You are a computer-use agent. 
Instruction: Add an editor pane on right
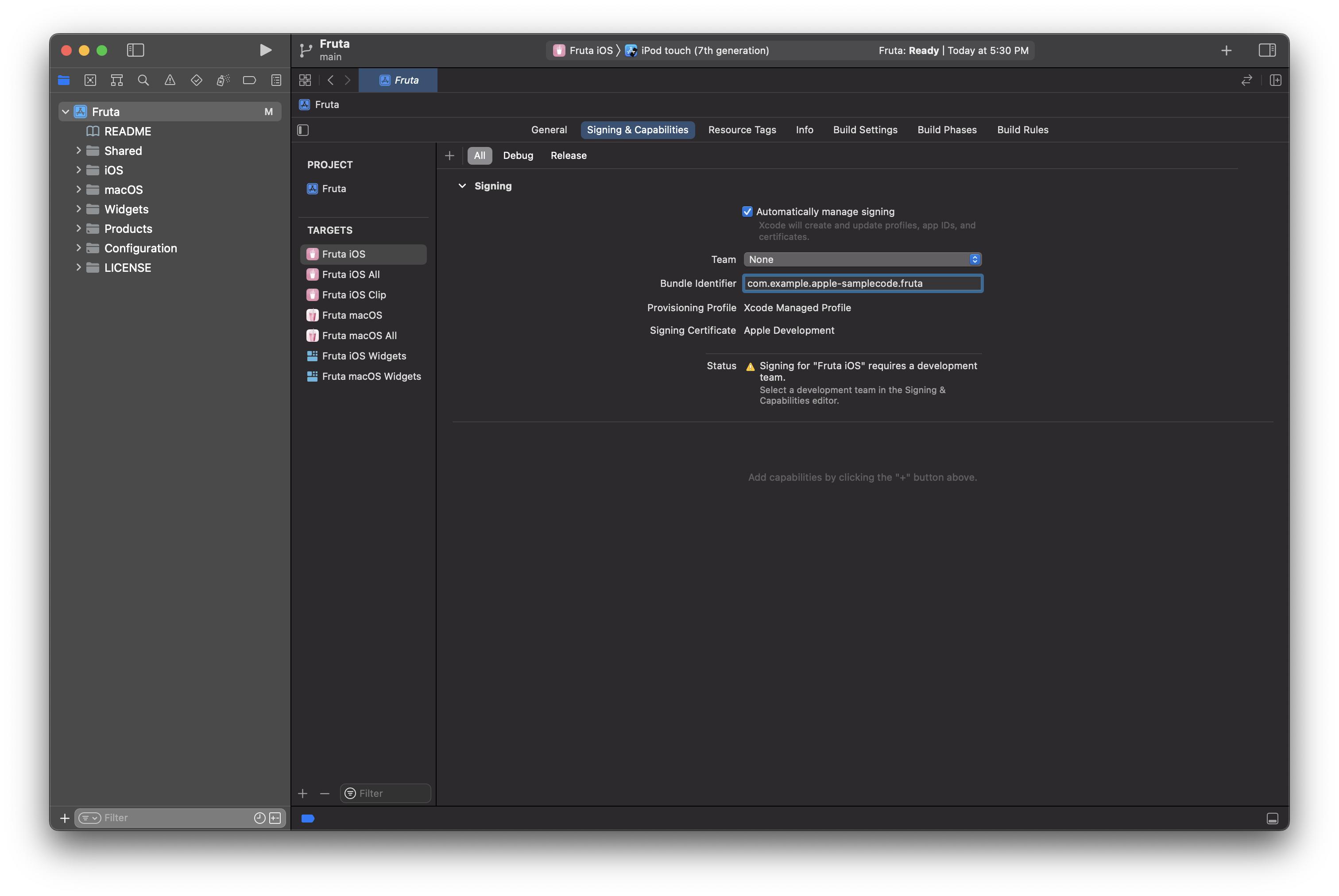1275,80
